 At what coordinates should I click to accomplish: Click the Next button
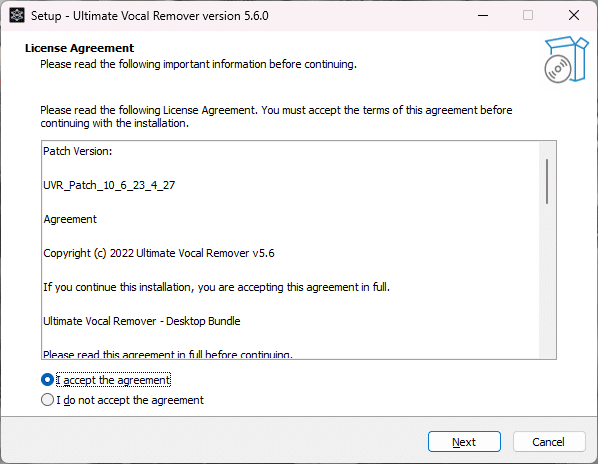[x=464, y=442]
